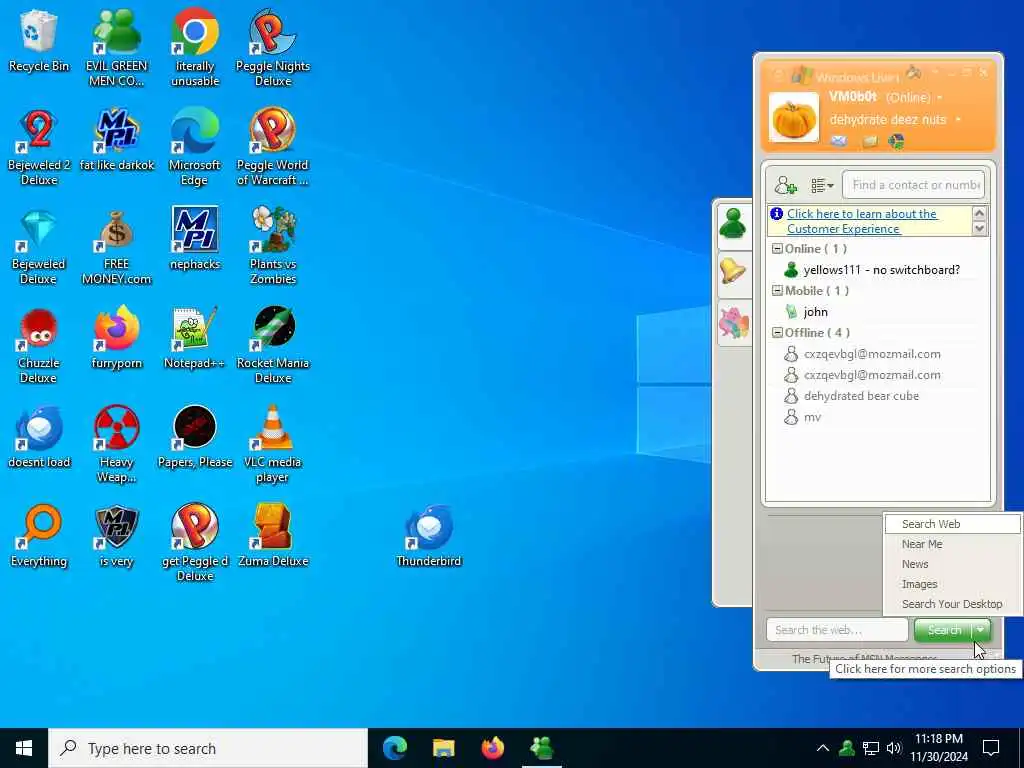Select Heavy Weapon desktop shortcut
Viewport: 1024px width, 768px height.
point(116,445)
